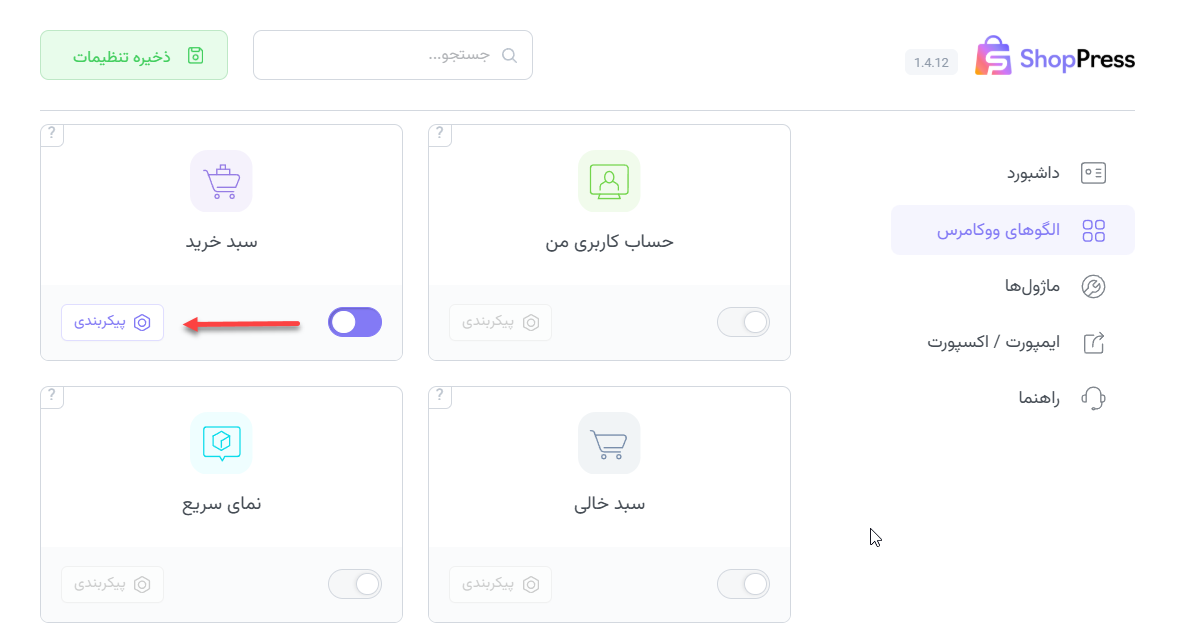The height and width of the screenshot is (634, 1180).
Task: Click the نمای سریع quick view icon
Action: (x=221, y=443)
